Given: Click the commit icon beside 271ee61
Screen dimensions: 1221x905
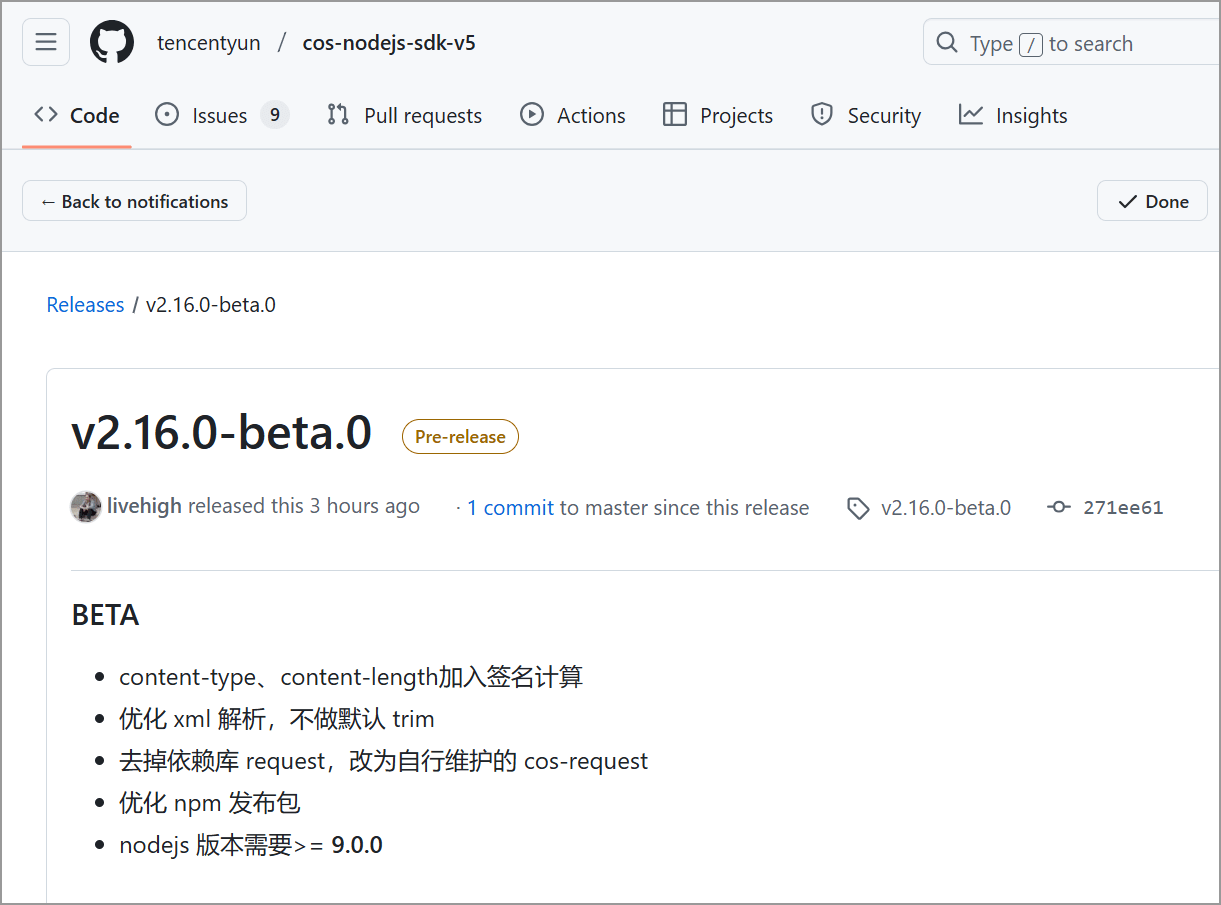Looking at the screenshot, I should [x=1058, y=508].
